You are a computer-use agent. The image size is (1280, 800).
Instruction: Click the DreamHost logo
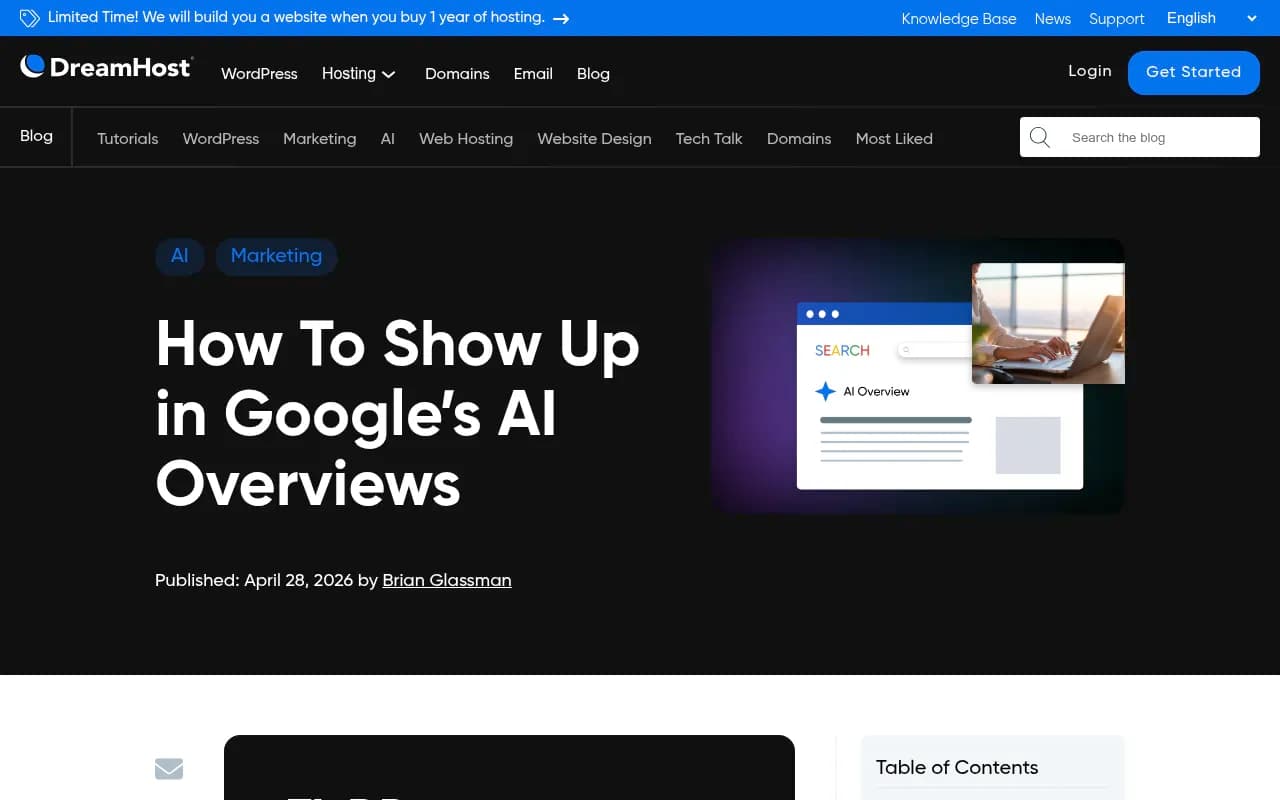106,67
